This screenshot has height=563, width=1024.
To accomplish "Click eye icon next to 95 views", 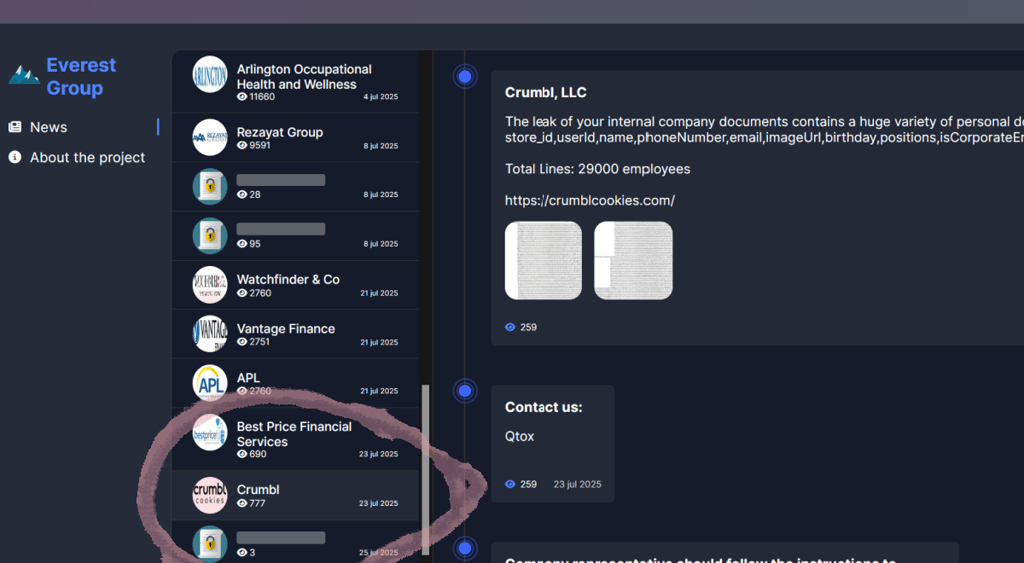I will [x=242, y=244].
